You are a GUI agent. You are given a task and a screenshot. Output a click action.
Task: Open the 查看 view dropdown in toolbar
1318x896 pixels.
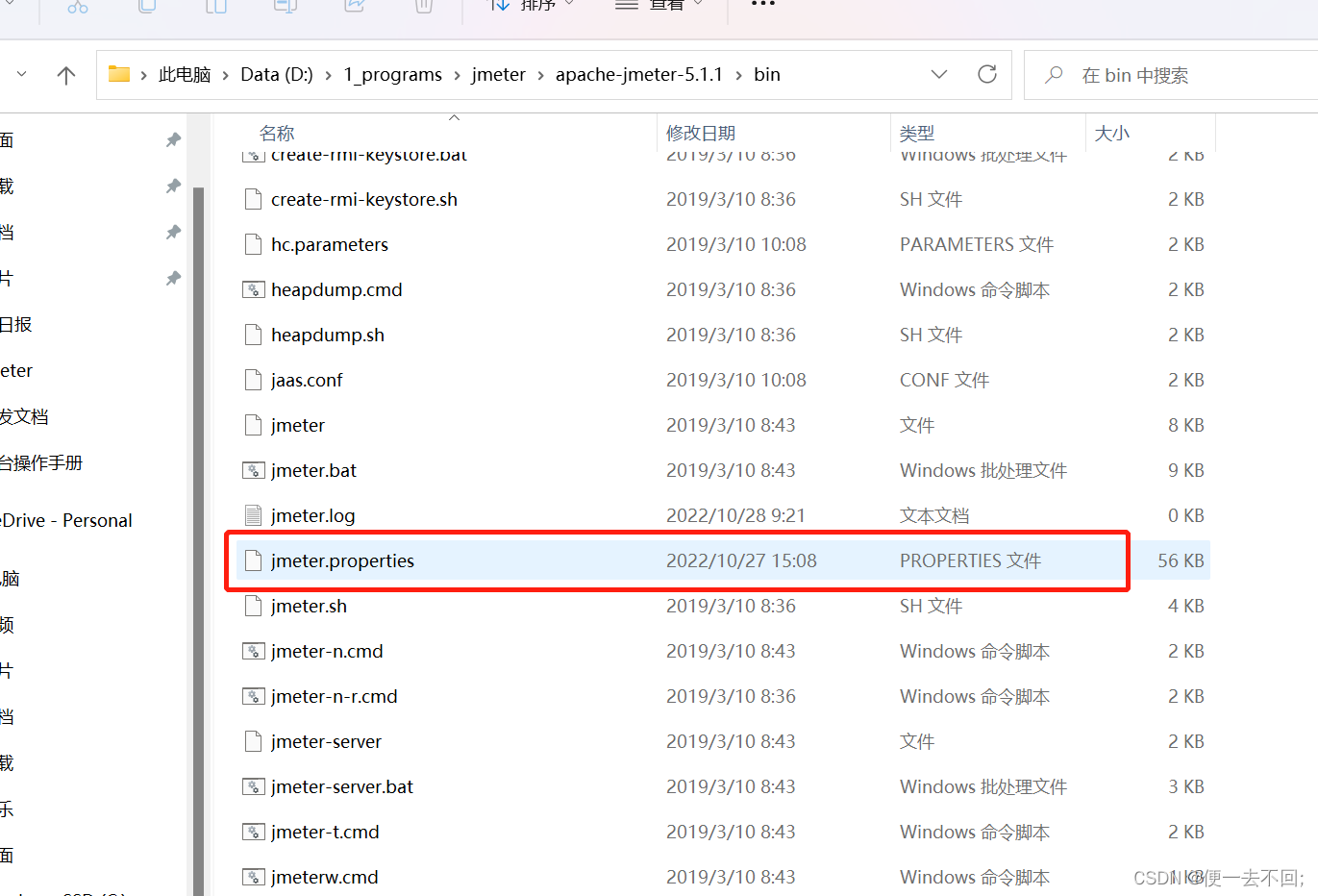pos(659,4)
